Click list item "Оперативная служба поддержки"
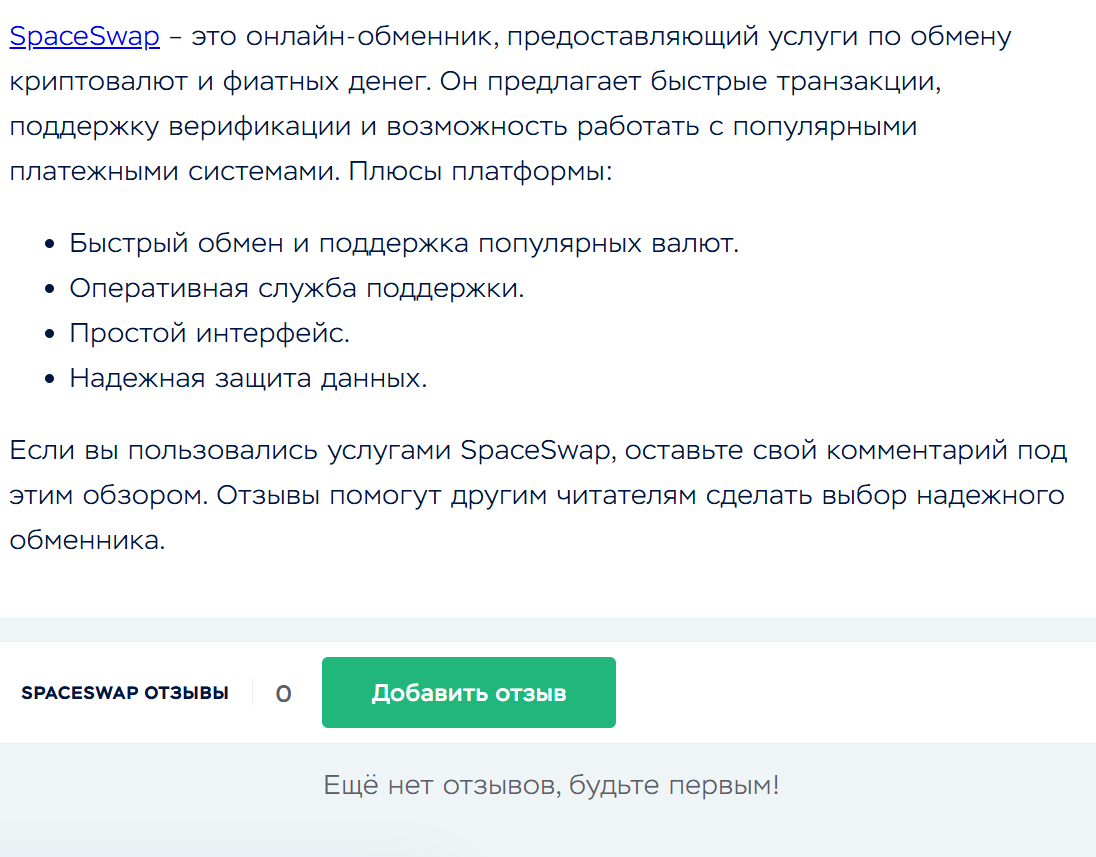This screenshot has height=857, width=1096. coord(296,288)
